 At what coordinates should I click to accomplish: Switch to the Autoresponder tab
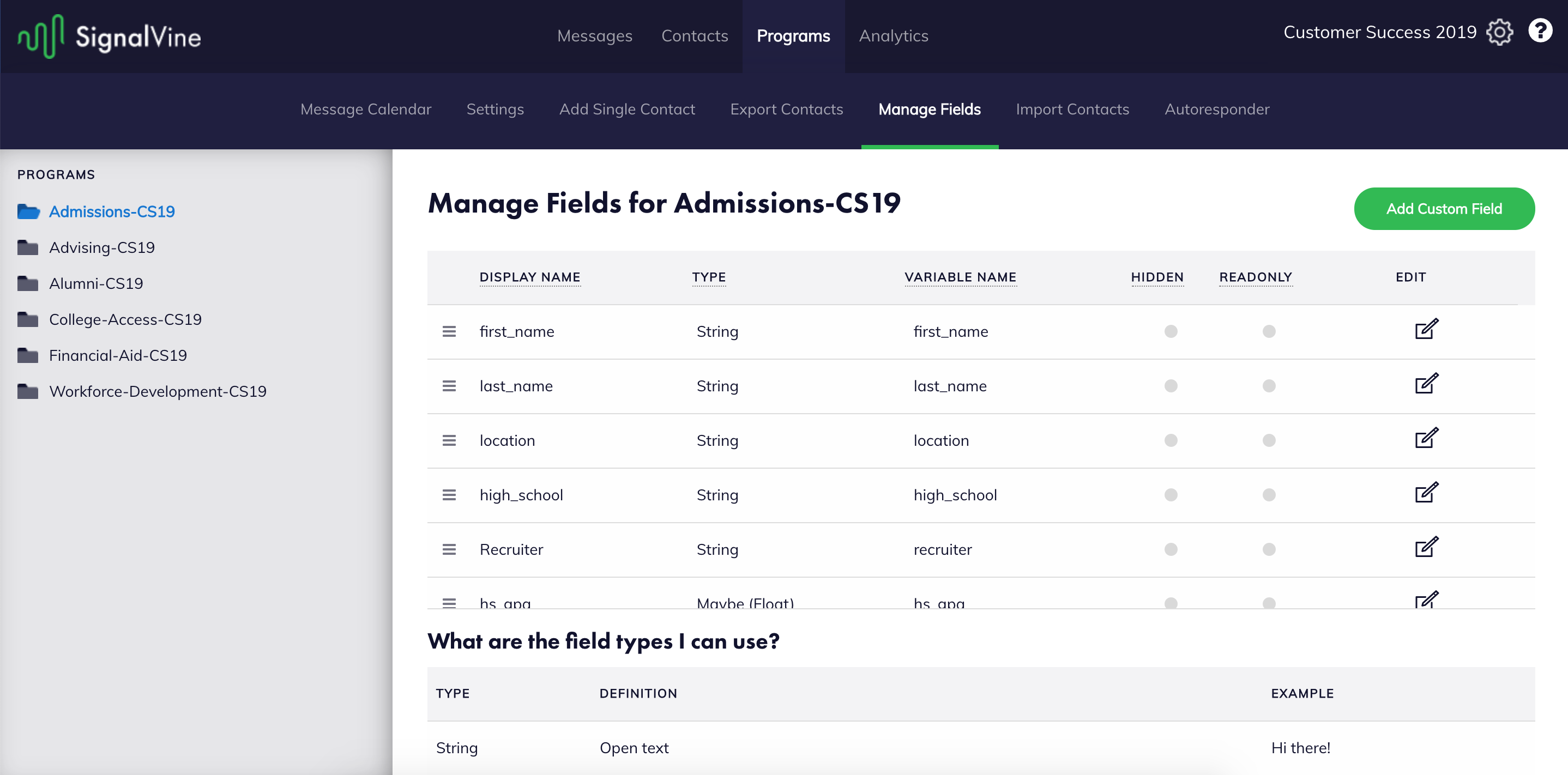(1217, 109)
